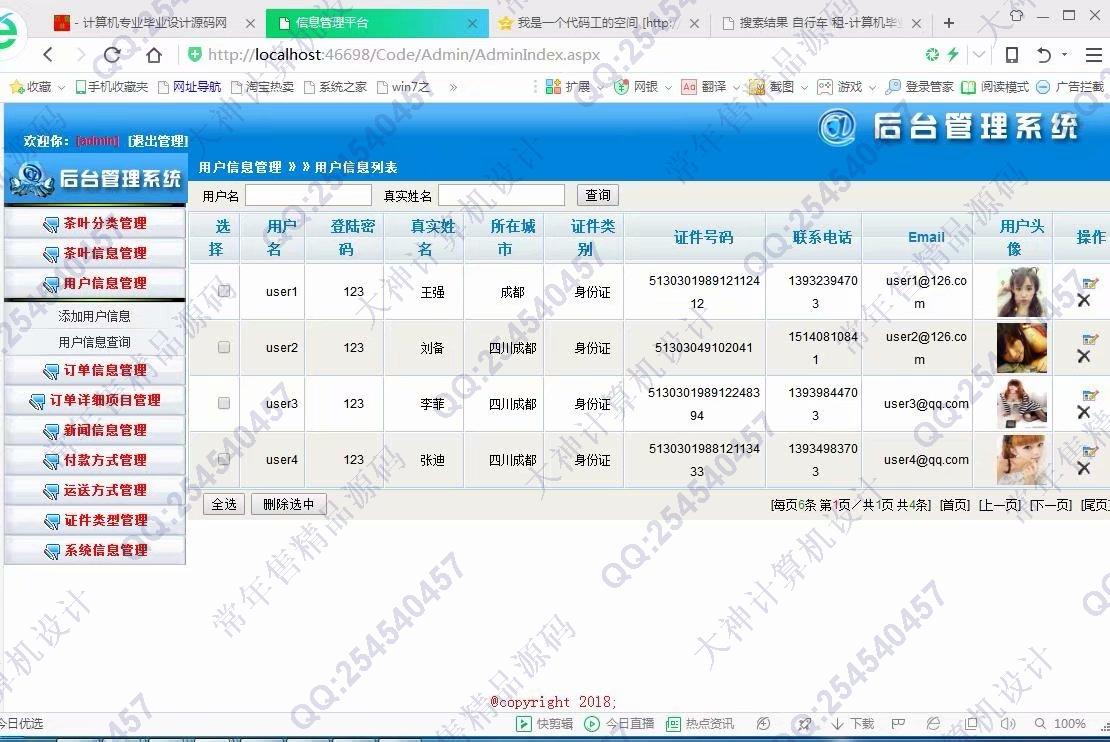Go to browser home page icon
The height and width of the screenshot is (742, 1110).
pyautogui.click(x=153, y=55)
